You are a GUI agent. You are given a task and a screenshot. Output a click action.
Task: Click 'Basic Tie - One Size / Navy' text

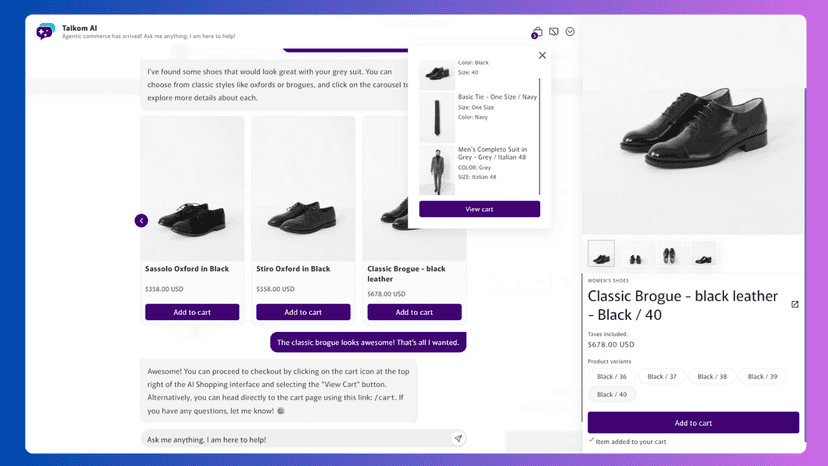[x=497, y=97]
